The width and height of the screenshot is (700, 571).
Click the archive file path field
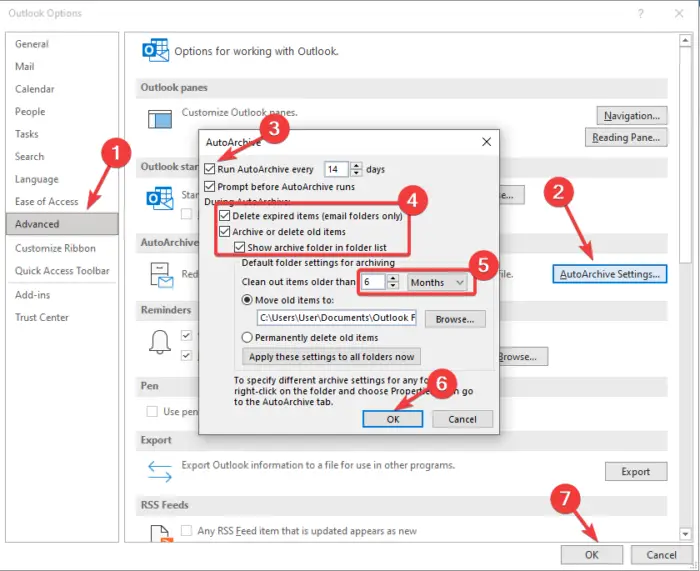click(x=337, y=318)
